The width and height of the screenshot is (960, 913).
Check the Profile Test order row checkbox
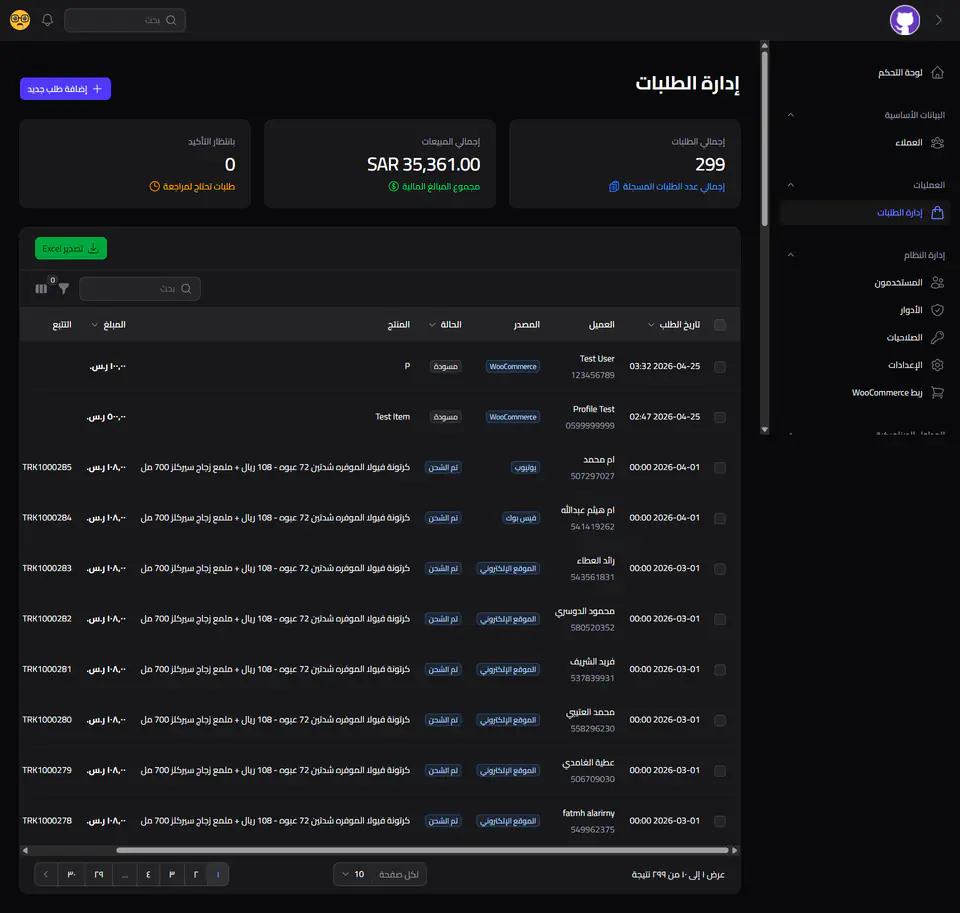click(720, 417)
